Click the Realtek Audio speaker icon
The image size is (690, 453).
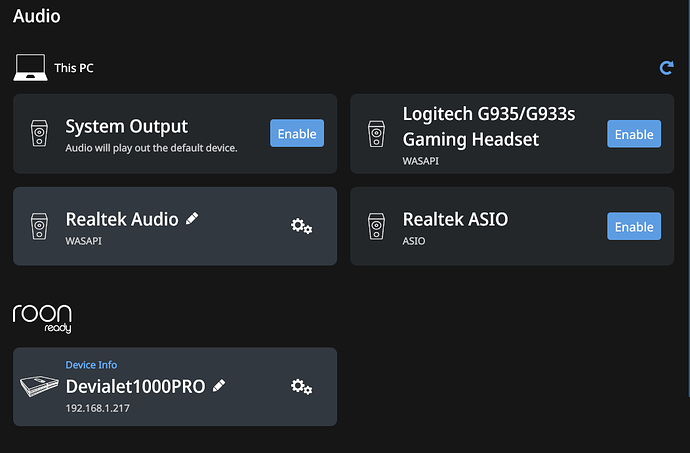[39, 226]
